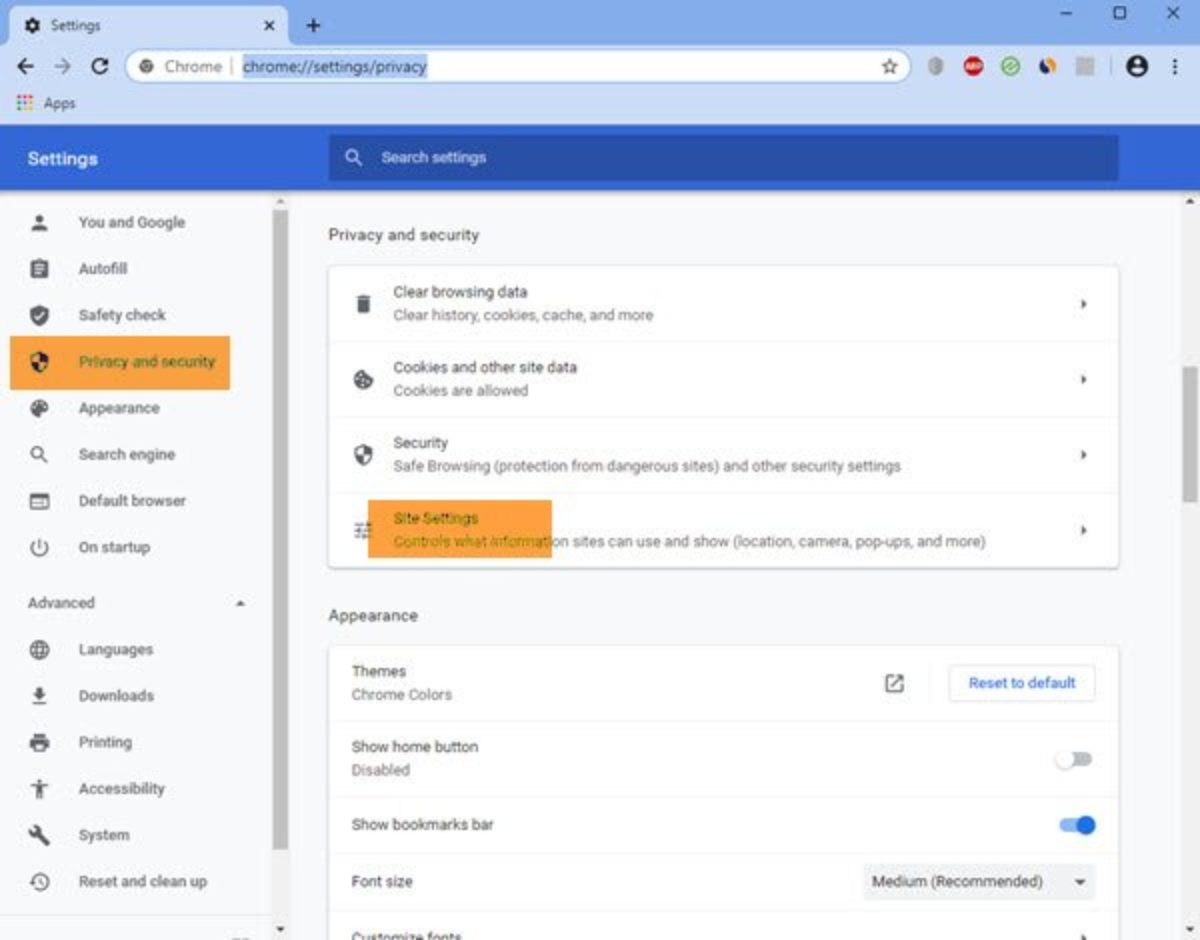Click the trash icon beside Clear browsing data

363,303
